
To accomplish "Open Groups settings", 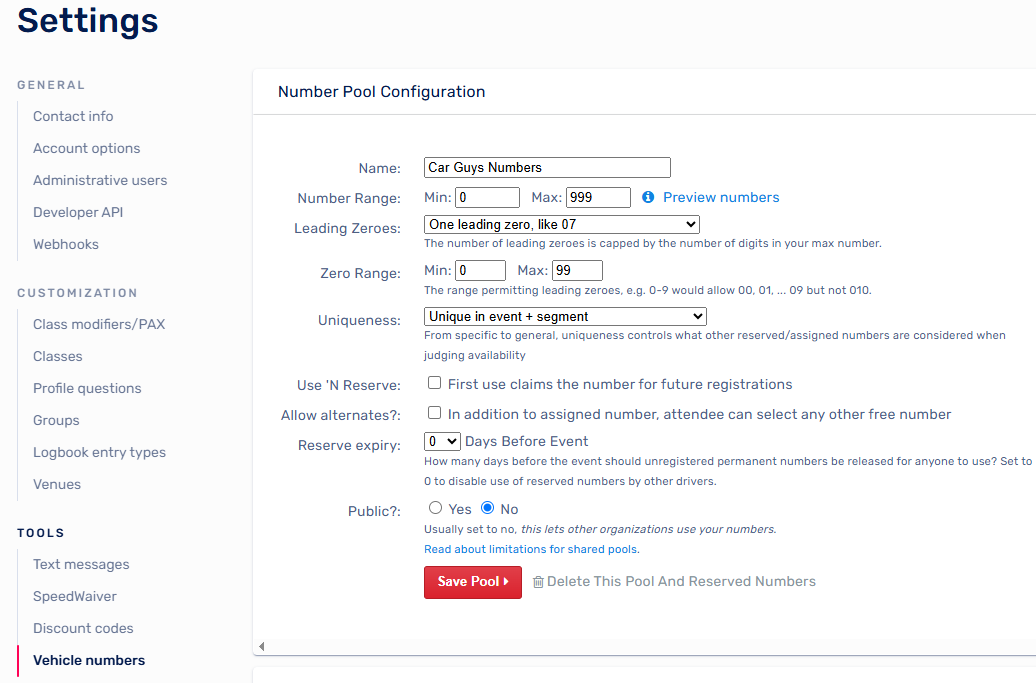I will 56,420.
